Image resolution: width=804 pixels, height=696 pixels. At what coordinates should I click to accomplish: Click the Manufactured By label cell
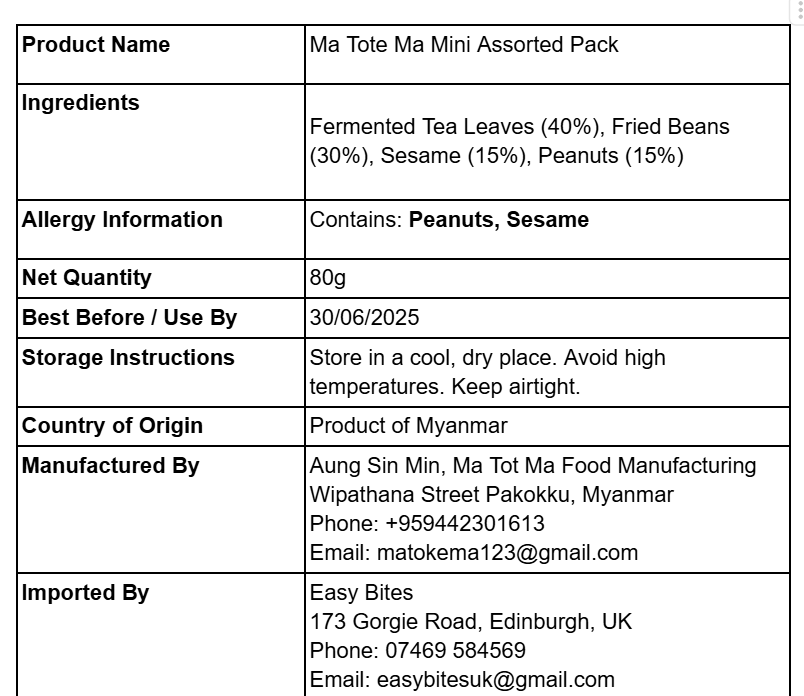[x=161, y=509]
